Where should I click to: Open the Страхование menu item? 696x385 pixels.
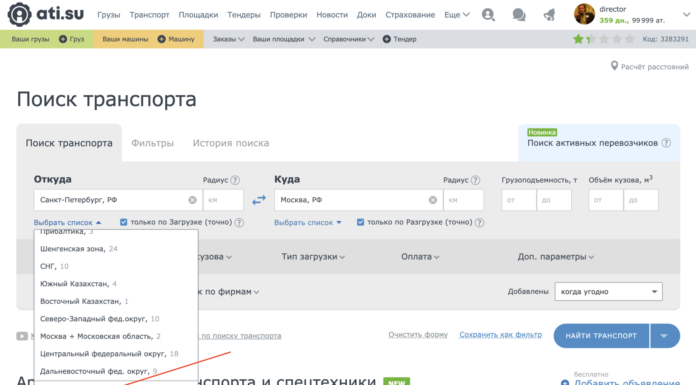coord(410,15)
